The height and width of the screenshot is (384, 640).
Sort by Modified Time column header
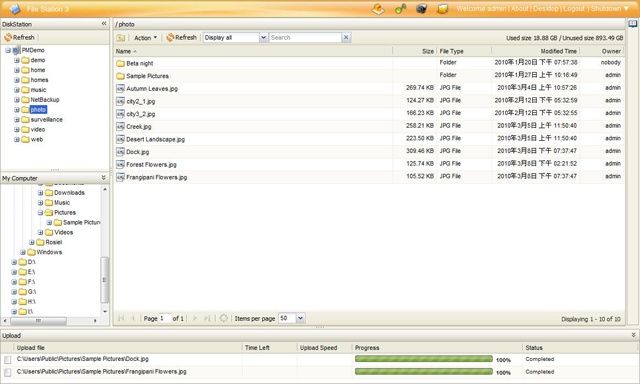pyautogui.click(x=536, y=51)
